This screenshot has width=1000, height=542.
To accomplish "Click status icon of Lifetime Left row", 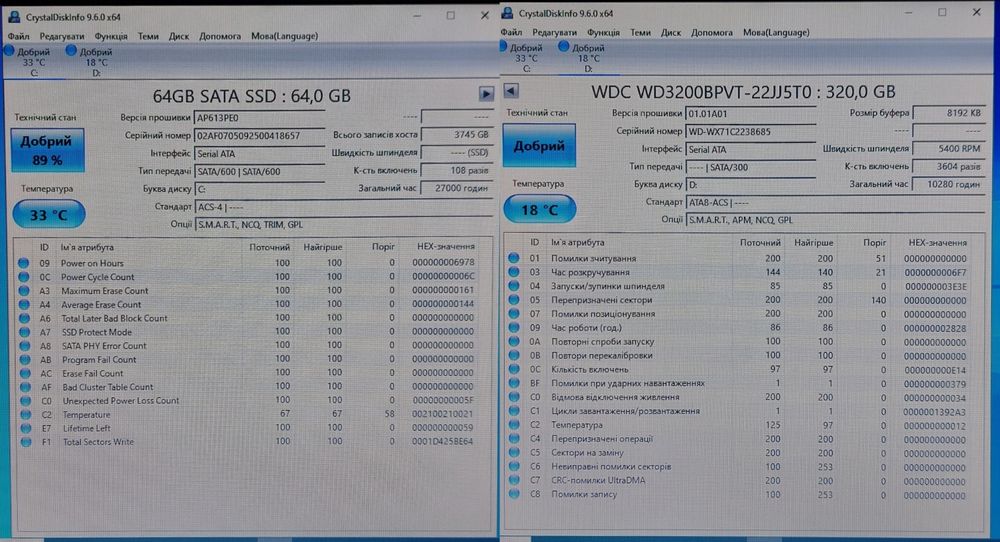I will (x=26, y=428).
